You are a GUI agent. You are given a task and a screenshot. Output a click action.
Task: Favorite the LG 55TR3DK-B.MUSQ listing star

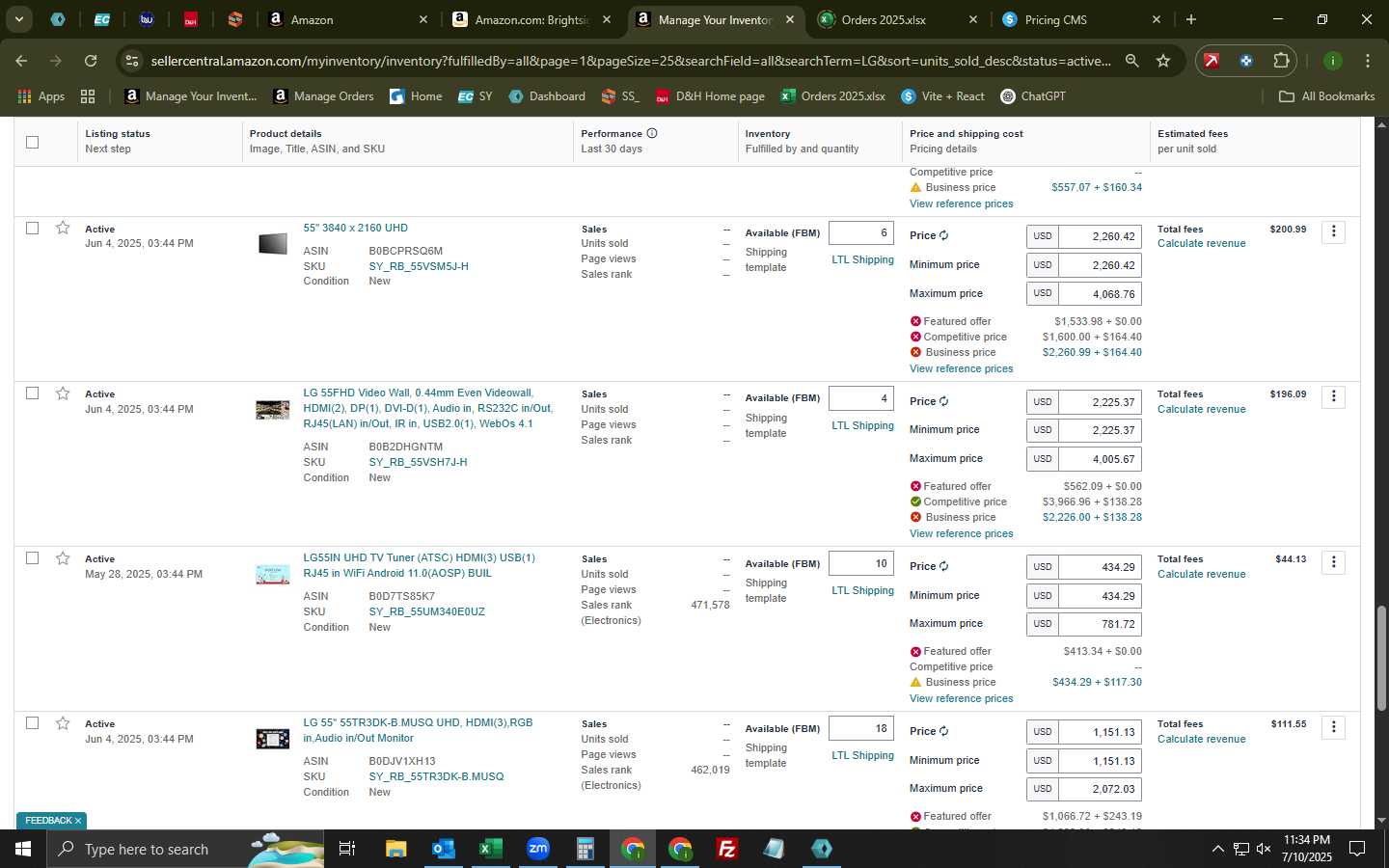[x=63, y=723]
